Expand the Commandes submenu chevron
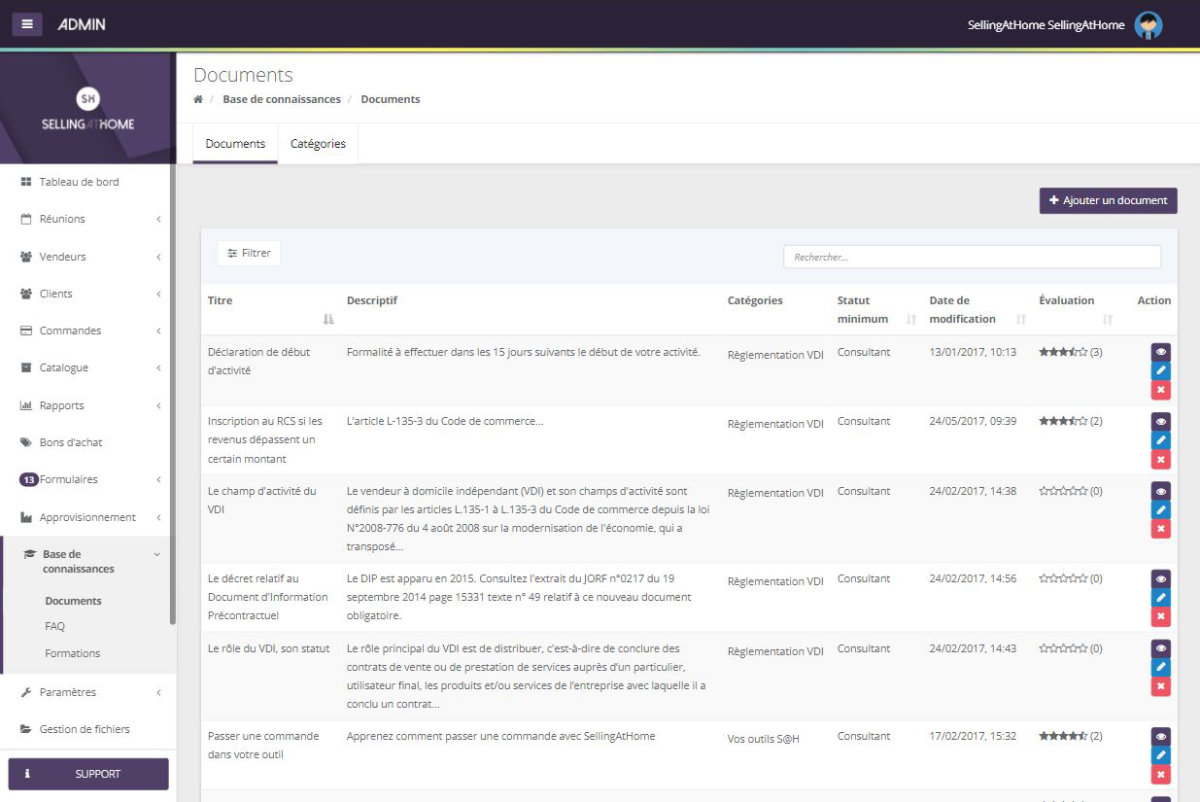1200x802 pixels. pyautogui.click(x=158, y=331)
